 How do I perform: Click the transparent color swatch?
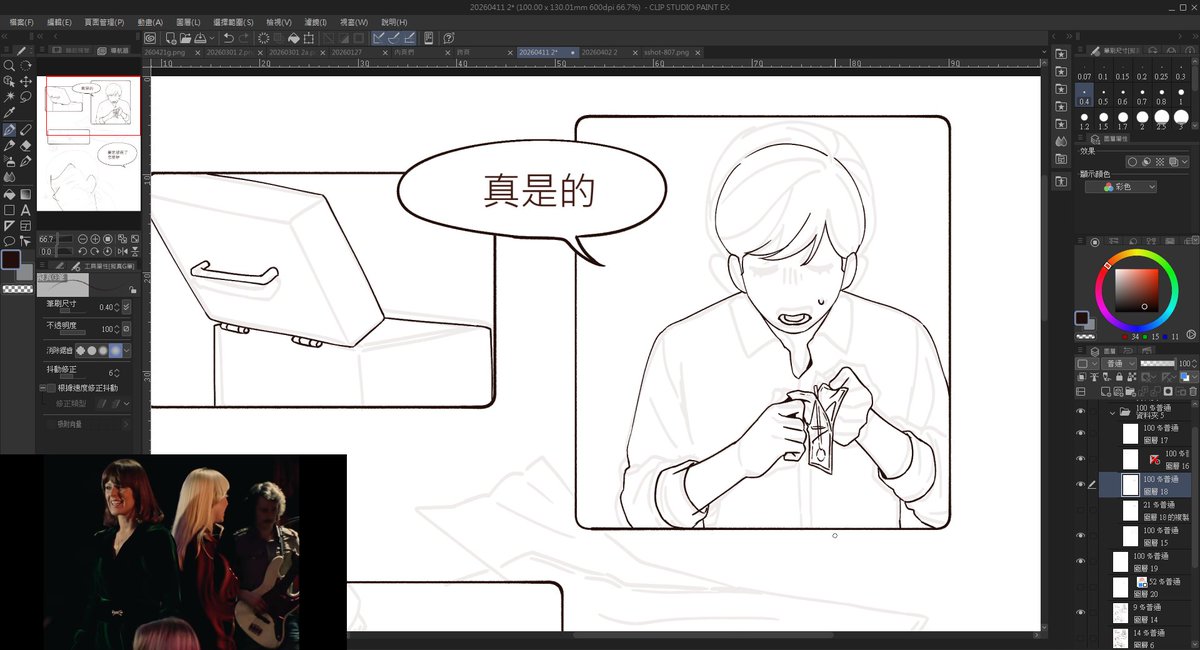17,288
